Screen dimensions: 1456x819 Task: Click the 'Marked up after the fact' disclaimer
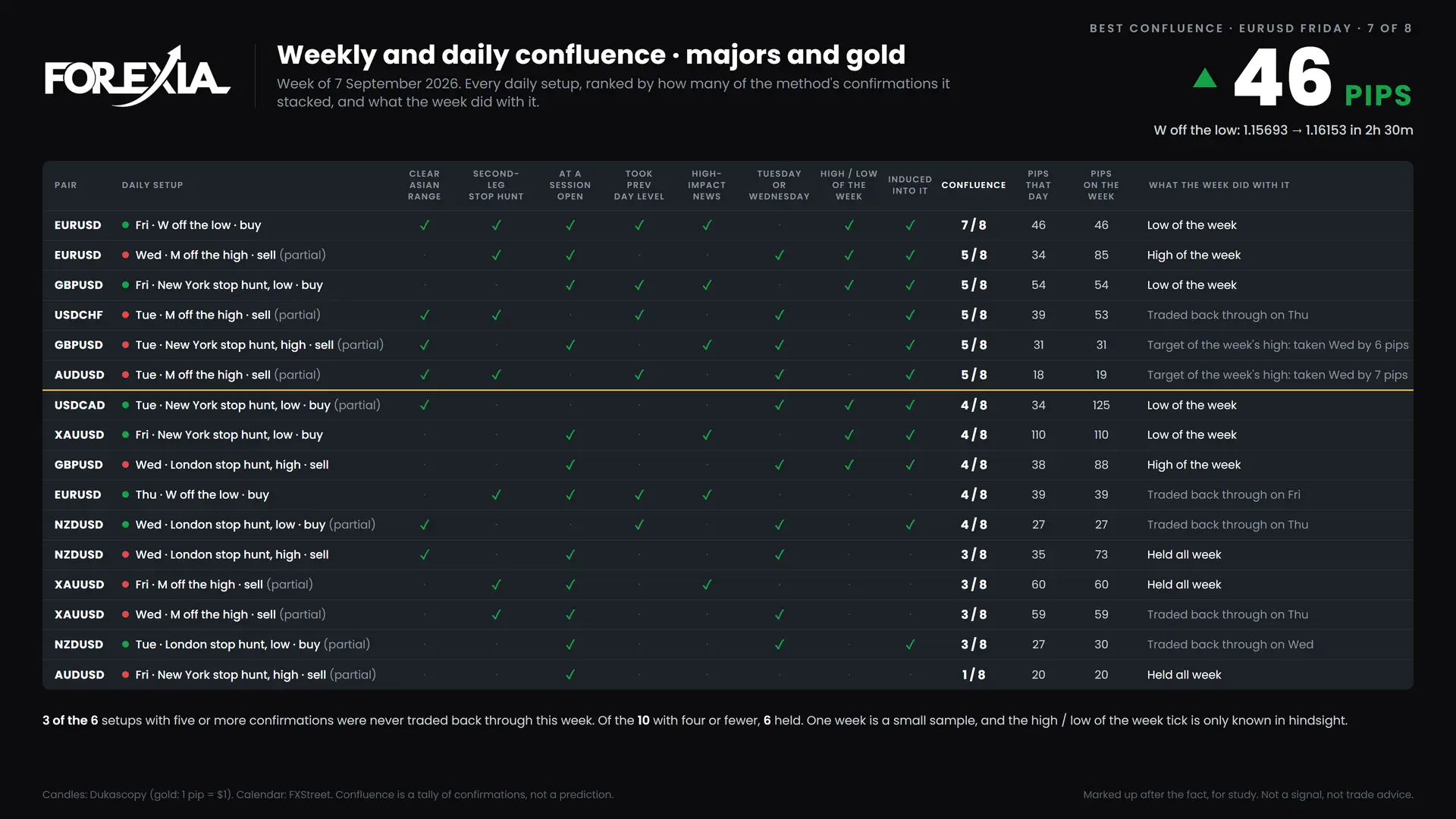click(1248, 795)
